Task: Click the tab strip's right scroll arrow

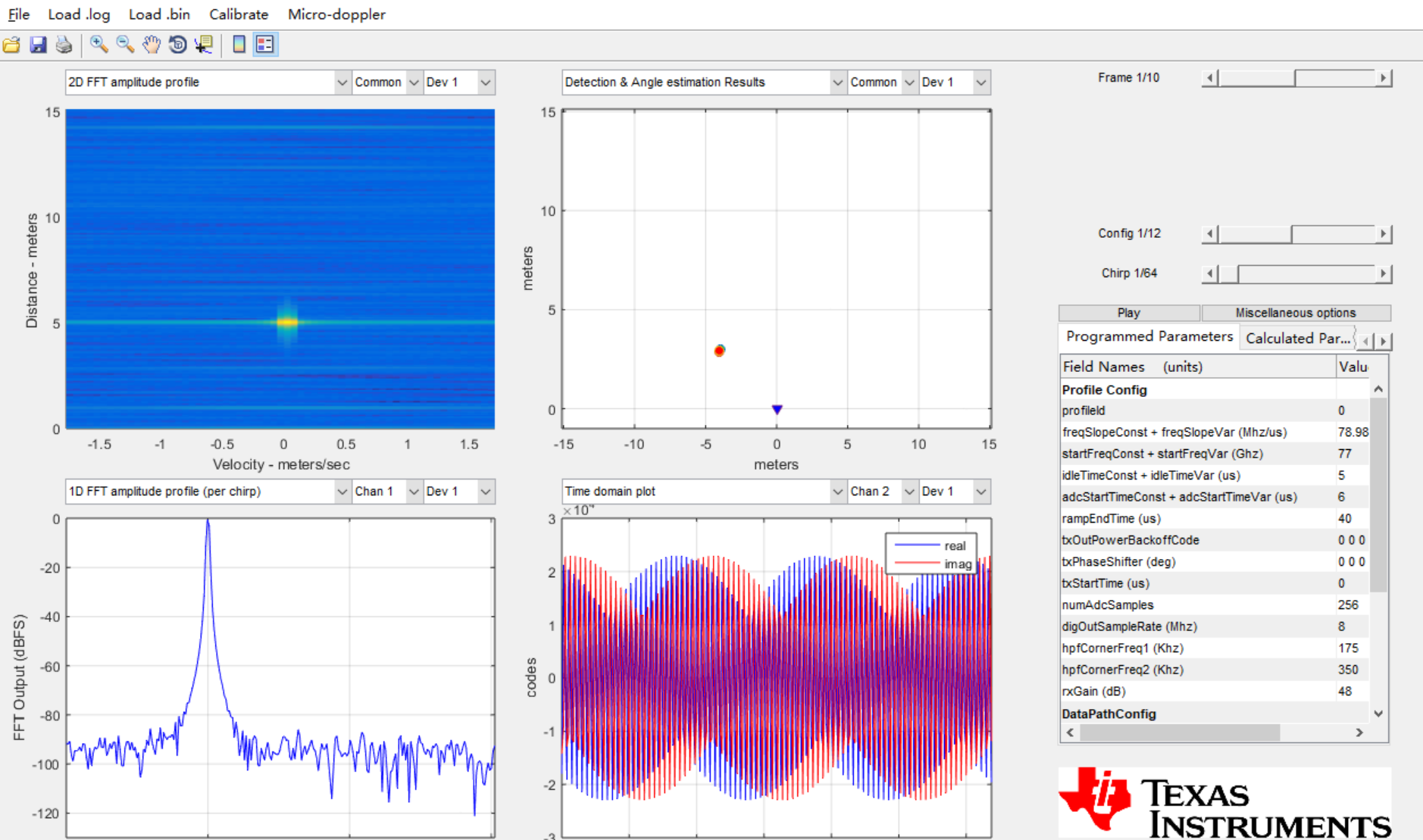Action: coord(1383,342)
